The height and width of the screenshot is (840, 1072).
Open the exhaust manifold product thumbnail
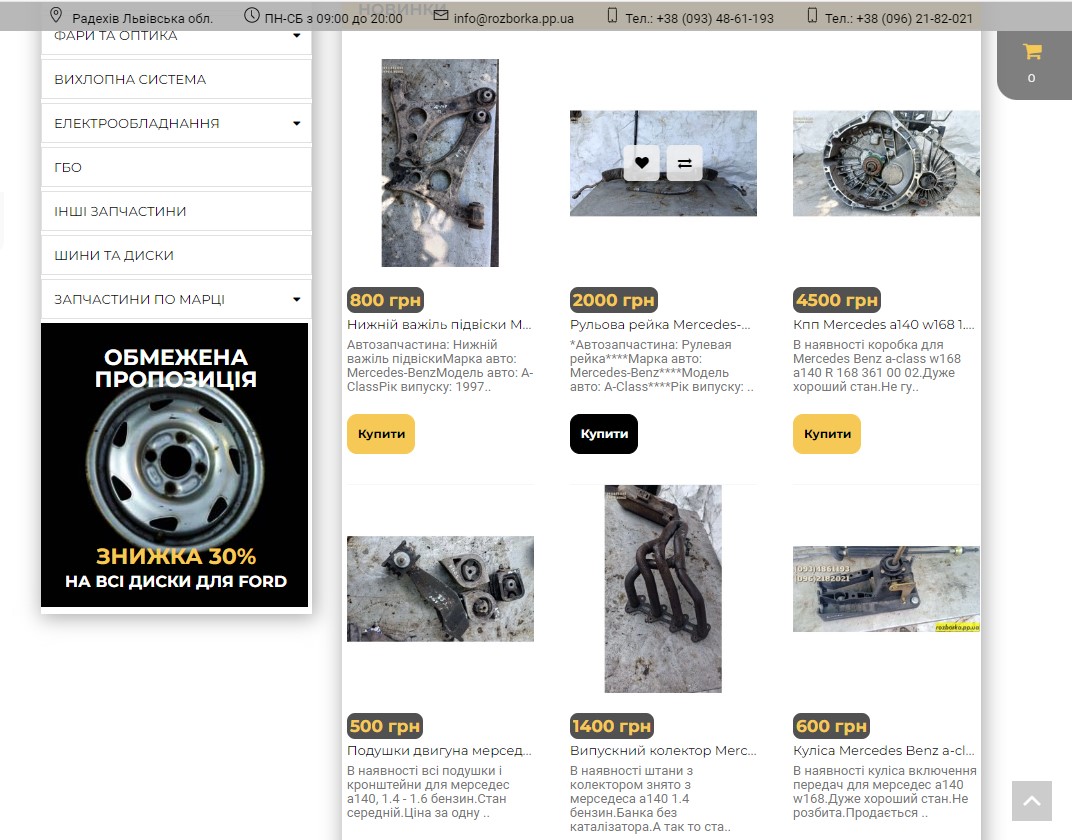[x=663, y=588]
